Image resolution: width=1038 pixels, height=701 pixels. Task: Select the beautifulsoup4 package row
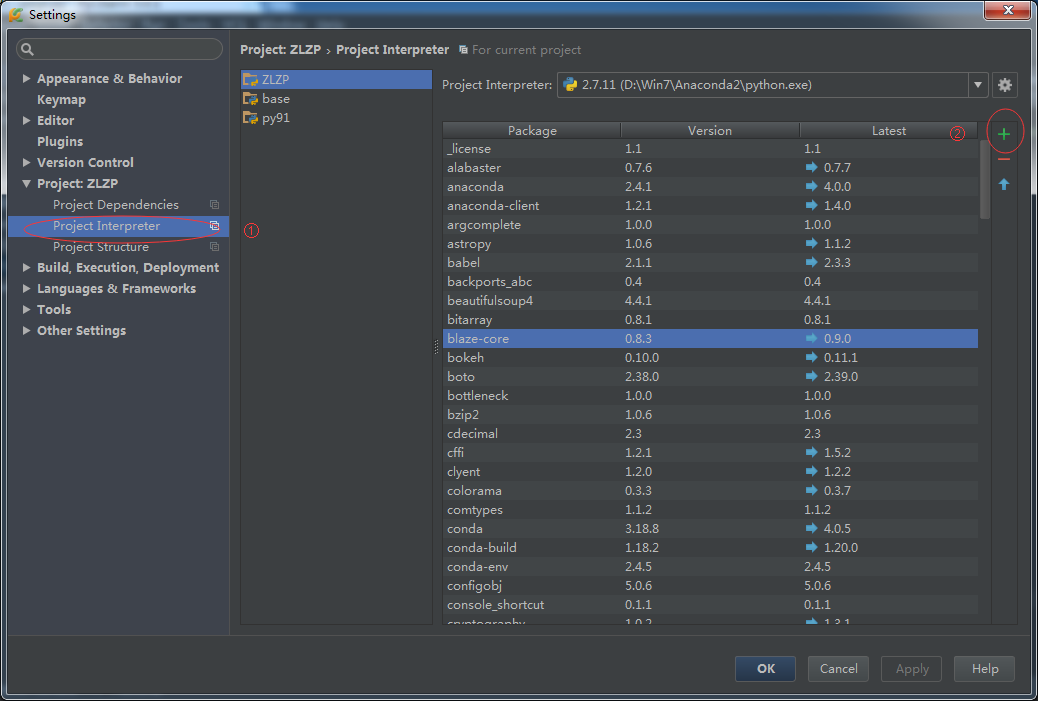(x=710, y=301)
